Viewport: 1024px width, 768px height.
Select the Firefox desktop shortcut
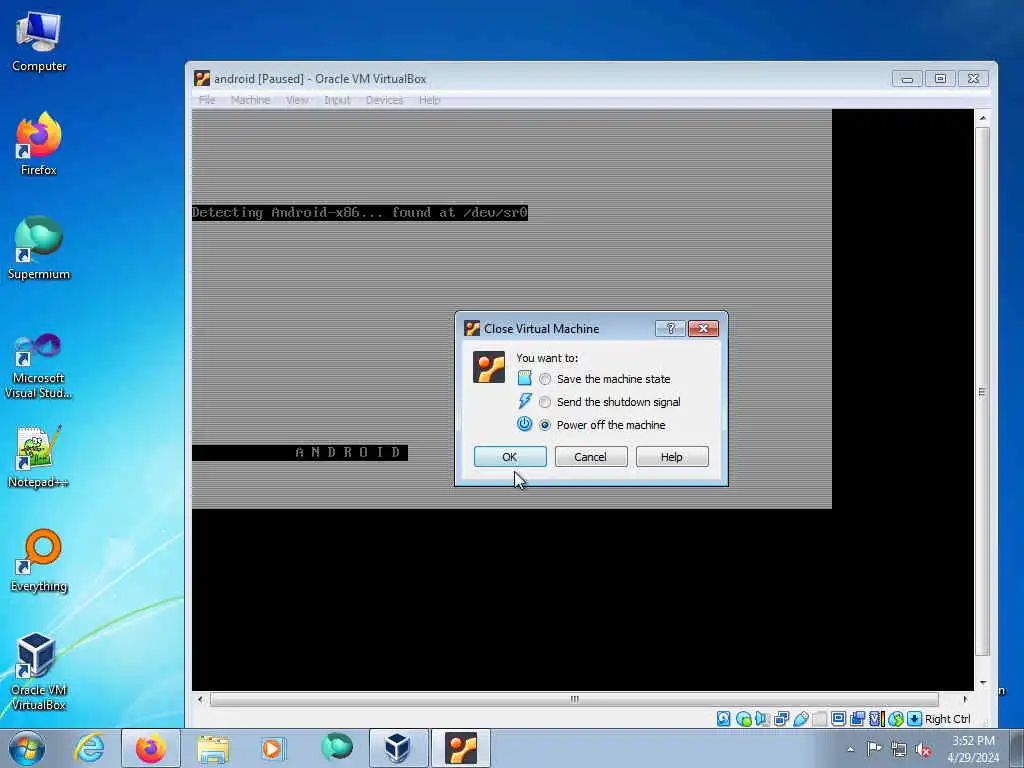(39, 144)
